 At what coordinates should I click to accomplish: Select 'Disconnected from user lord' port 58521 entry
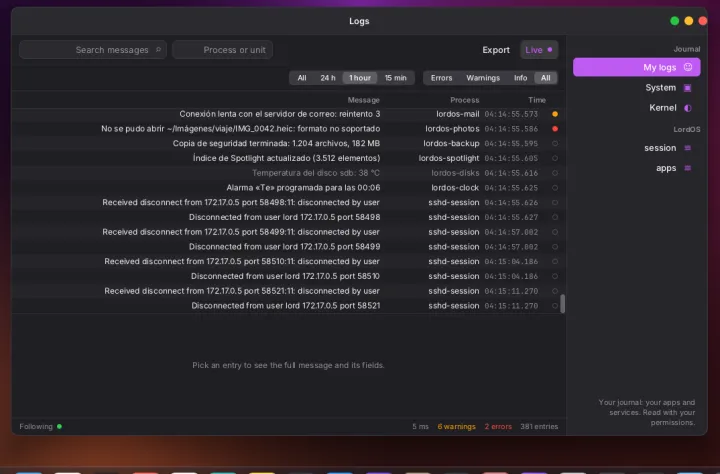point(288,305)
